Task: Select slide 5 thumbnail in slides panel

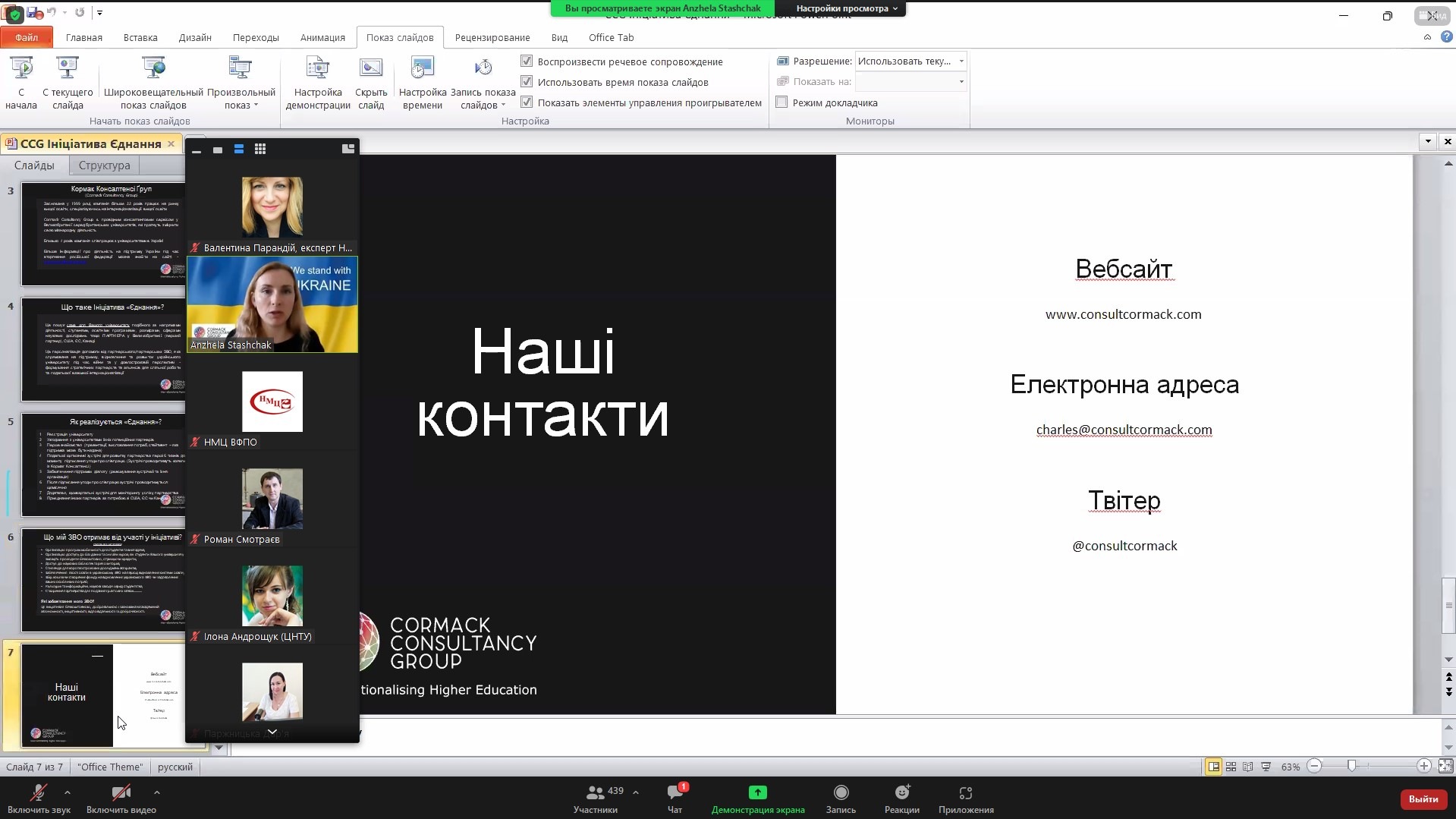Action: pos(103,465)
